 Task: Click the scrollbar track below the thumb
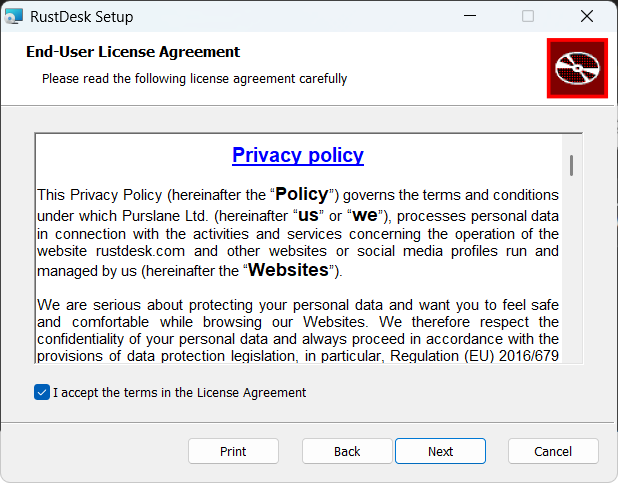[571, 280]
